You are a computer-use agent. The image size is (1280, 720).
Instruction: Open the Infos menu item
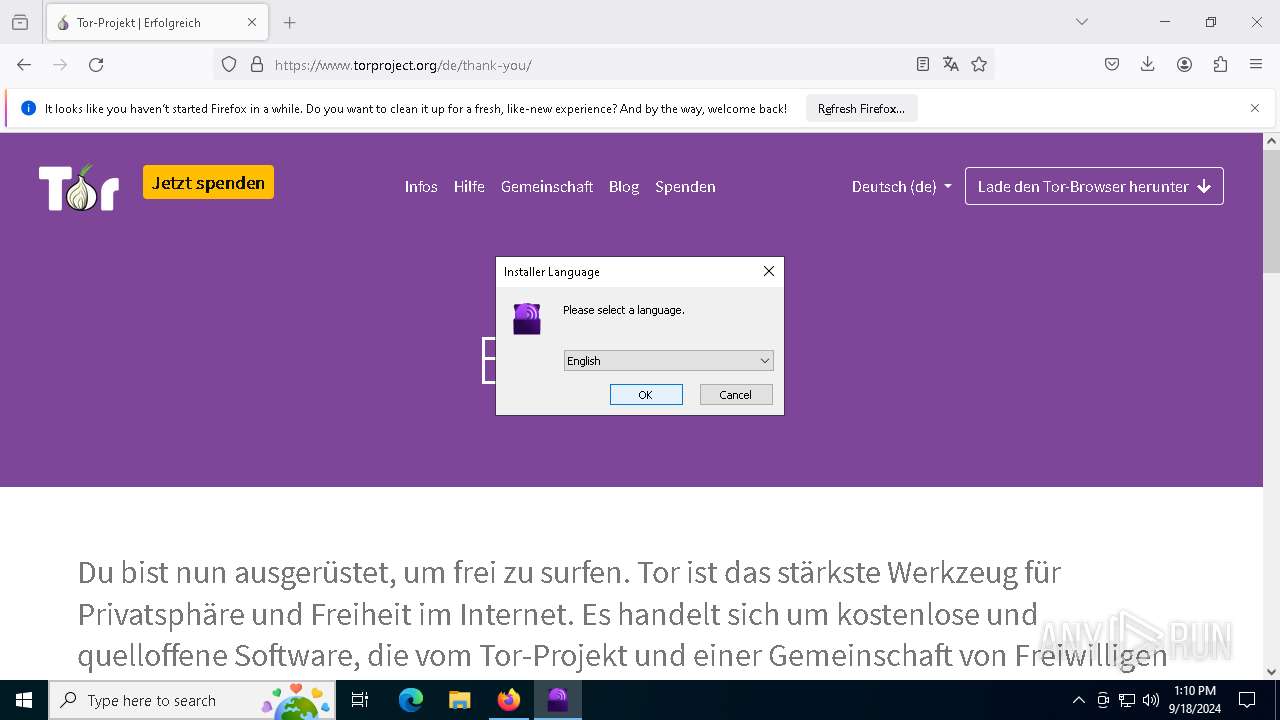[x=421, y=187]
